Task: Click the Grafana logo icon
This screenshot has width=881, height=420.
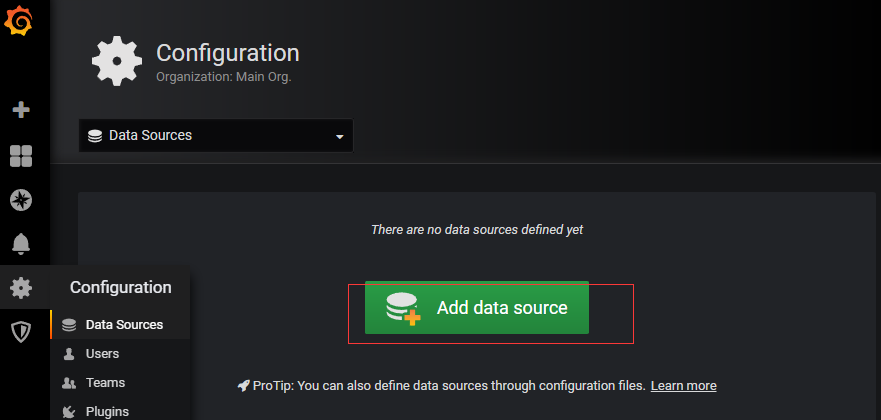Action: click(x=20, y=20)
